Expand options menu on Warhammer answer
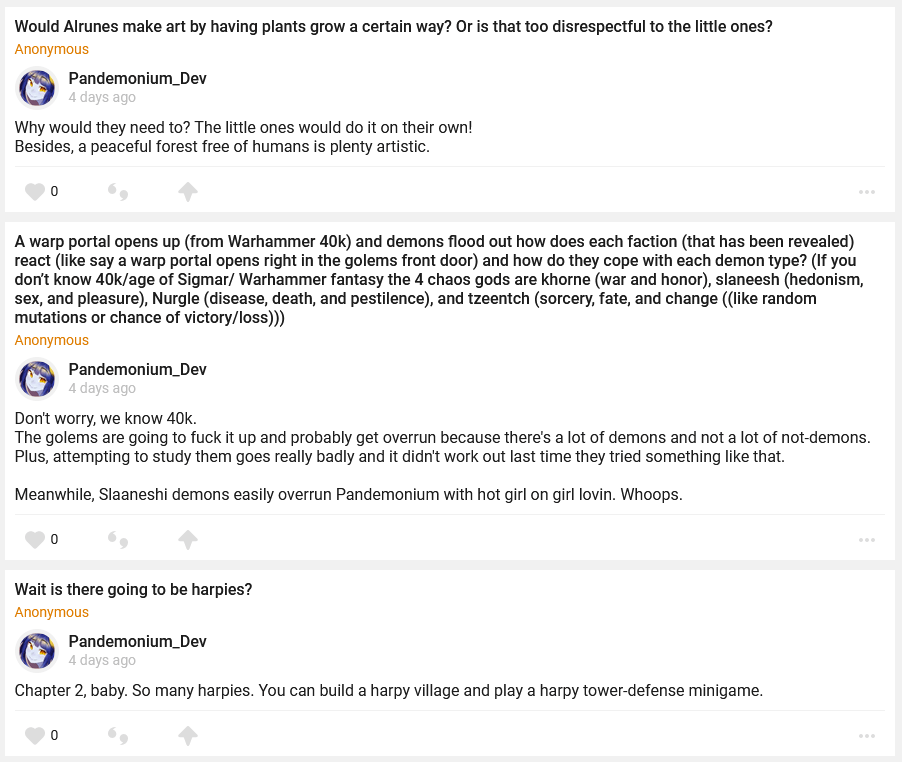902x762 pixels. (x=866, y=540)
